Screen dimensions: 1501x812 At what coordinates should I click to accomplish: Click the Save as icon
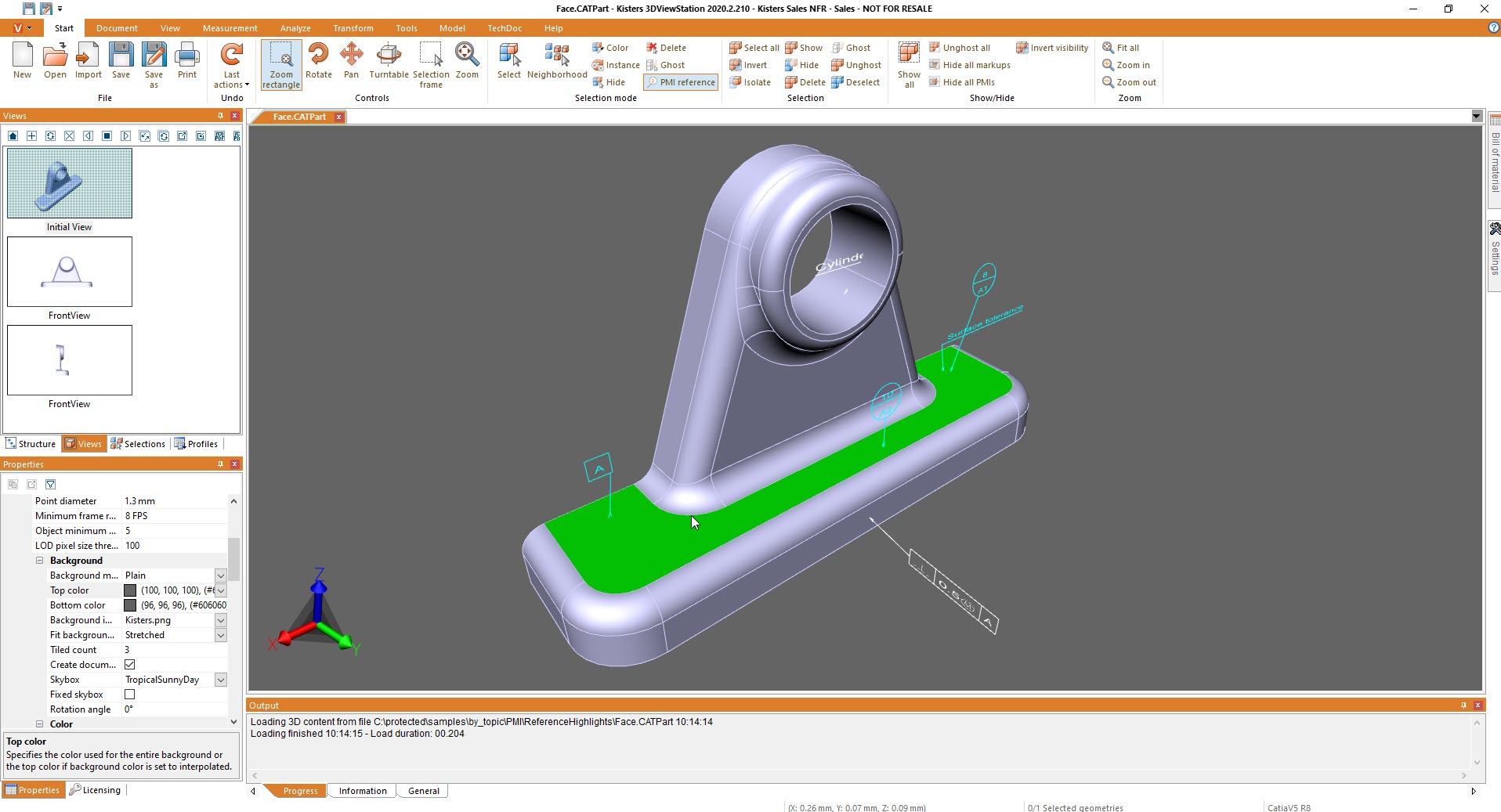coord(154,65)
